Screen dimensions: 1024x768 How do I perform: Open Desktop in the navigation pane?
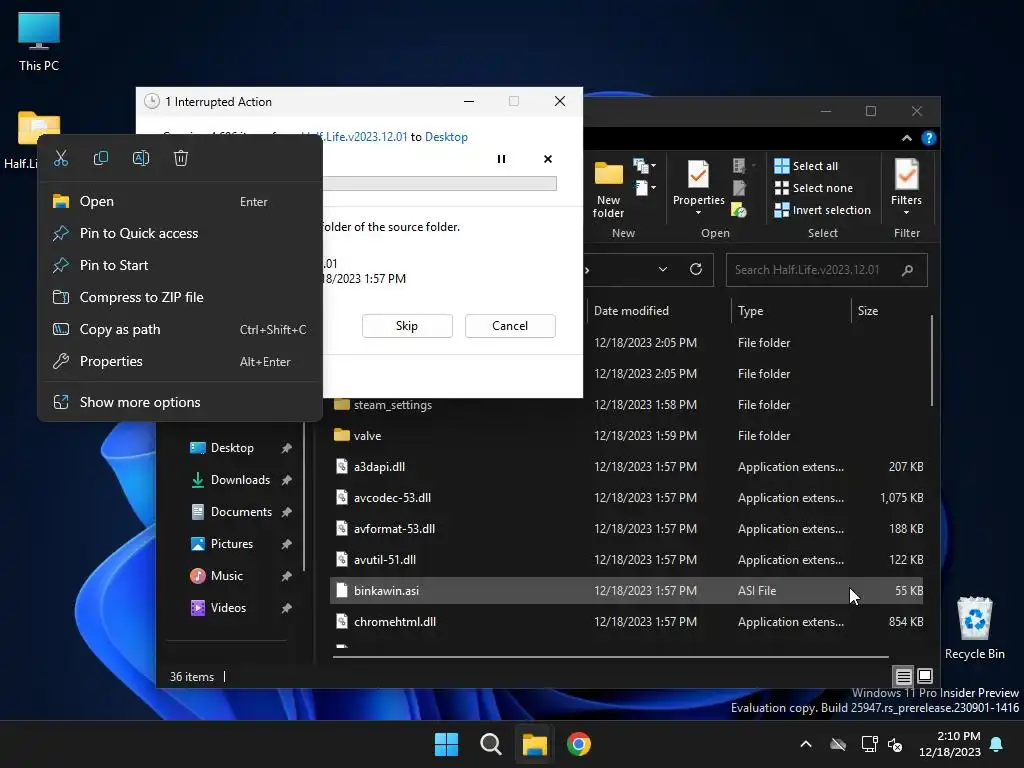click(x=232, y=448)
